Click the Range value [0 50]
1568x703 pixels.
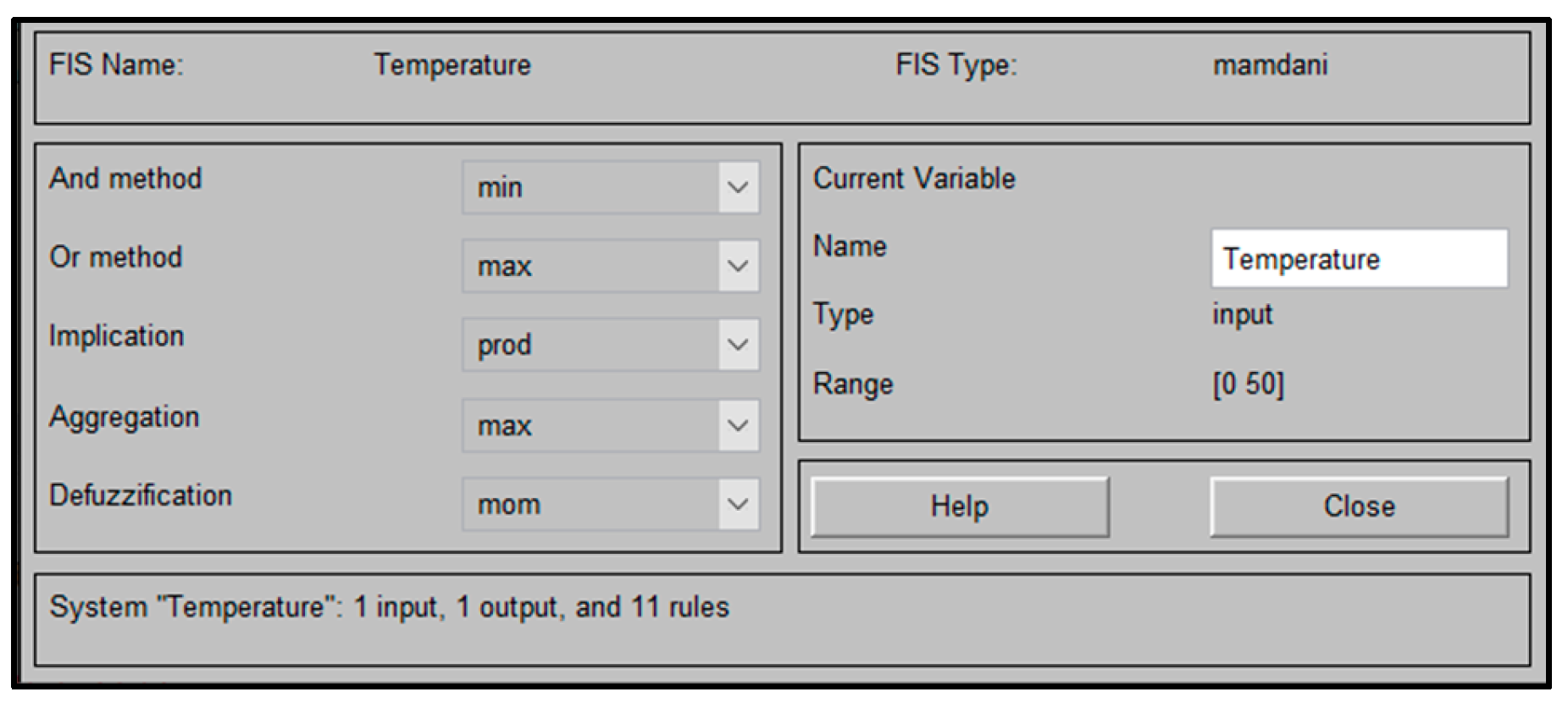point(1248,385)
